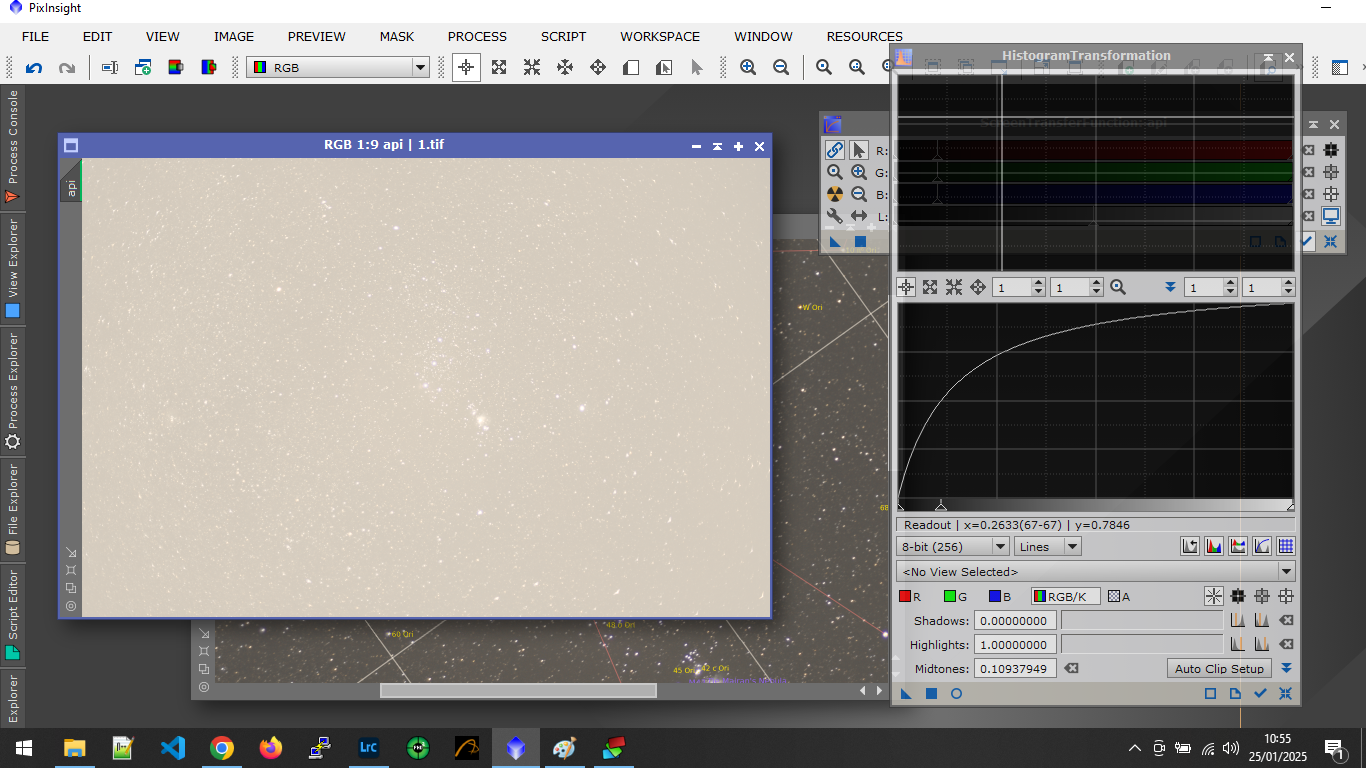This screenshot has height=768, width=1366.
Task: Click the wrench icon in ScreenTransferFunction
Action: point(835,216)
